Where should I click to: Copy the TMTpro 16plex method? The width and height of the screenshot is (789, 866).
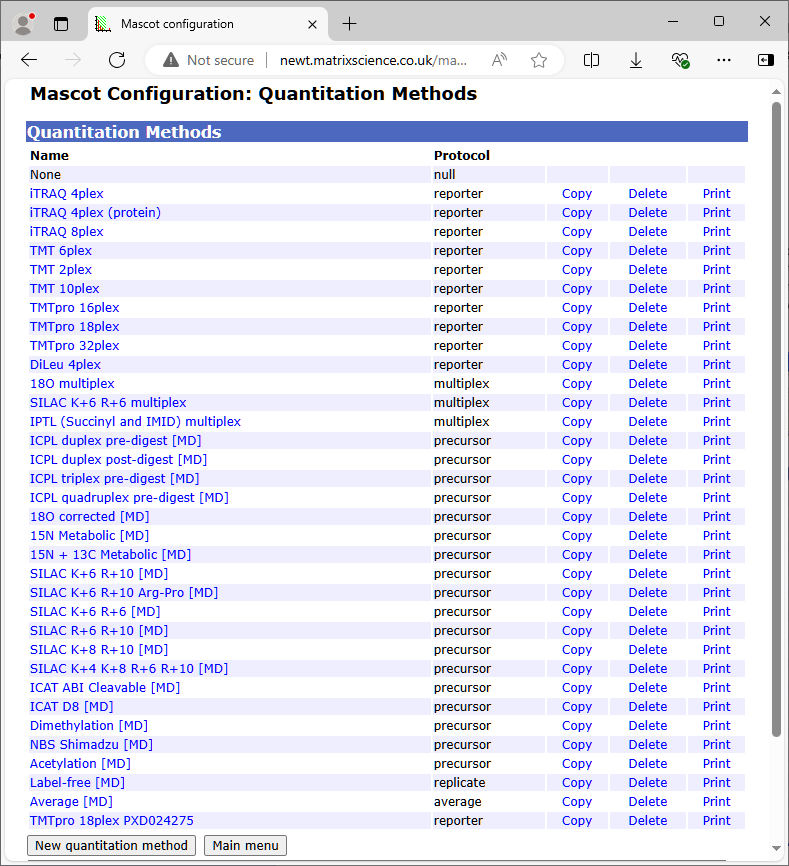click(577, 308)
